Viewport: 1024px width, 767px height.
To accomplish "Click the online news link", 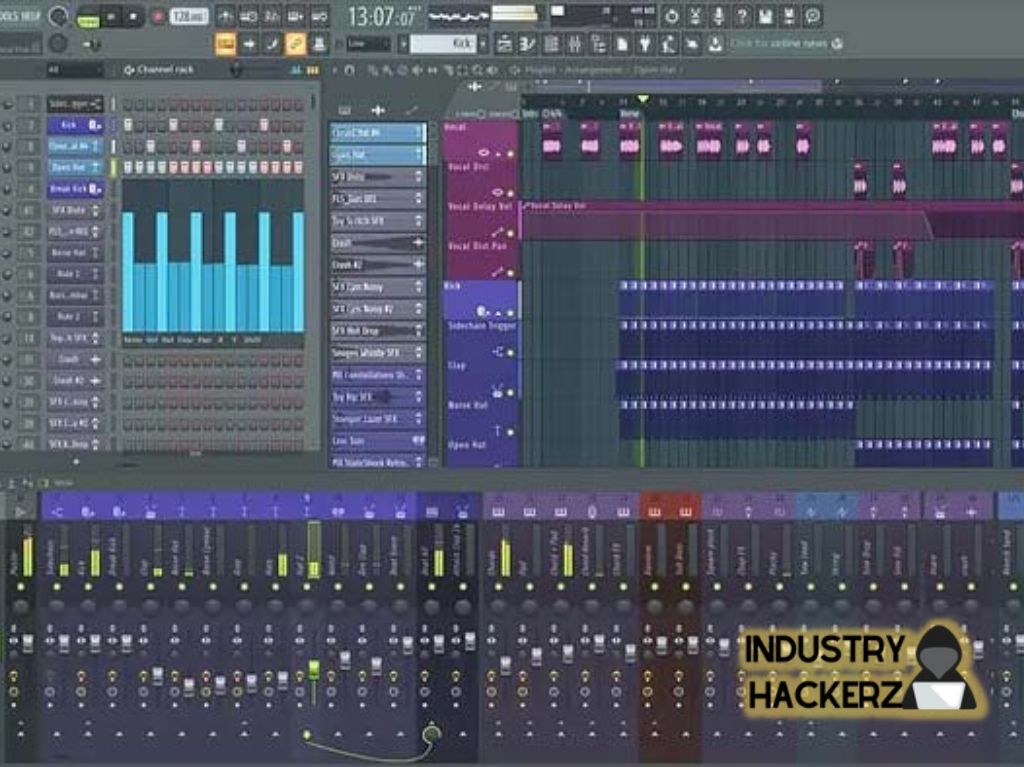I will pyautogui.click(x=778, y=44).
